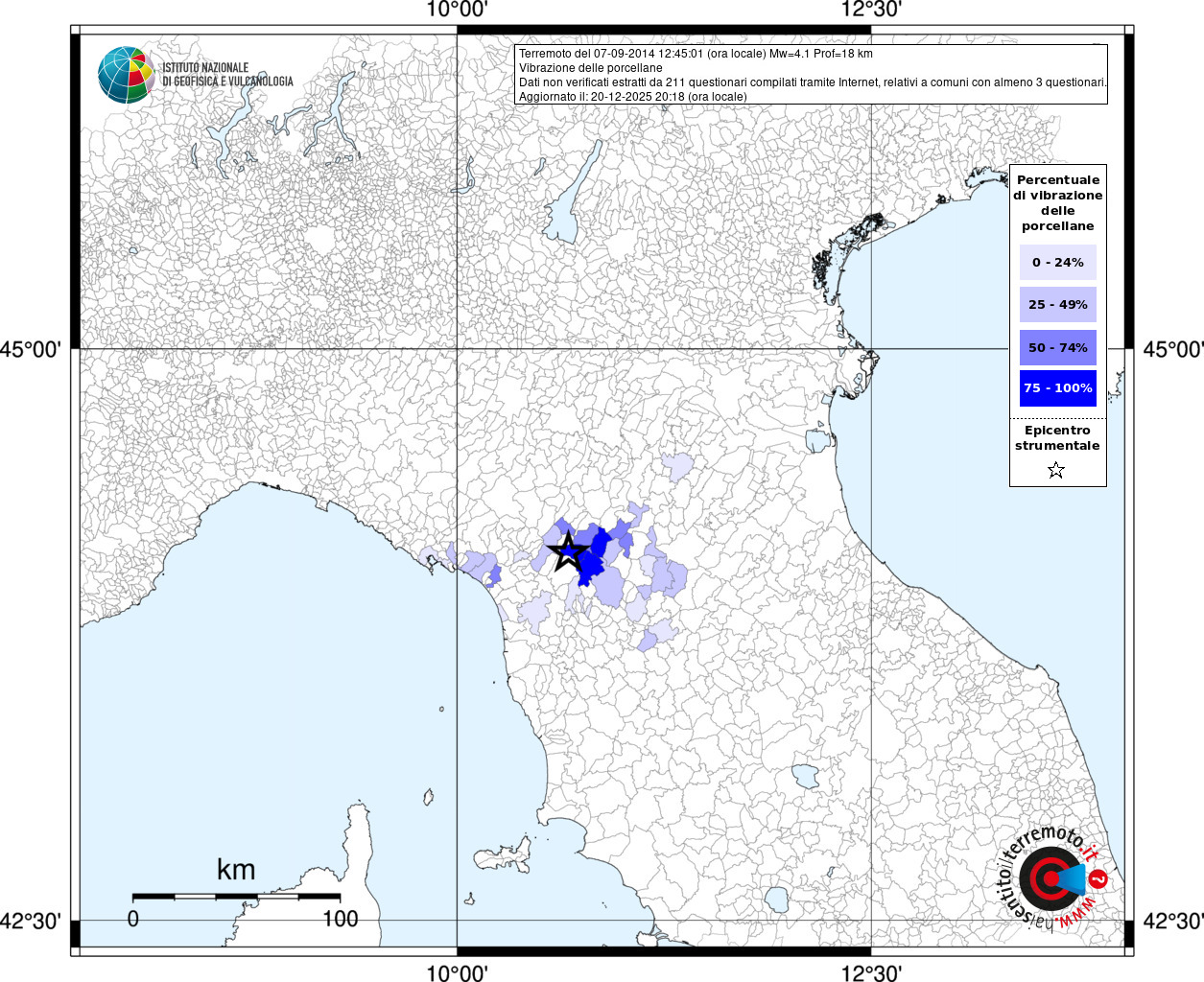Click the right 42°30' latitude label

(1172, 922)
